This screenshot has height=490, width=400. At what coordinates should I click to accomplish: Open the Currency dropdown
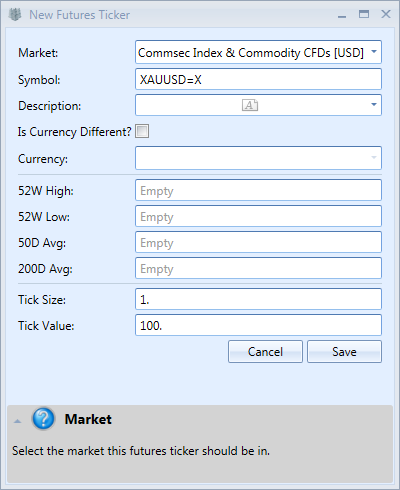coord(258,158)
